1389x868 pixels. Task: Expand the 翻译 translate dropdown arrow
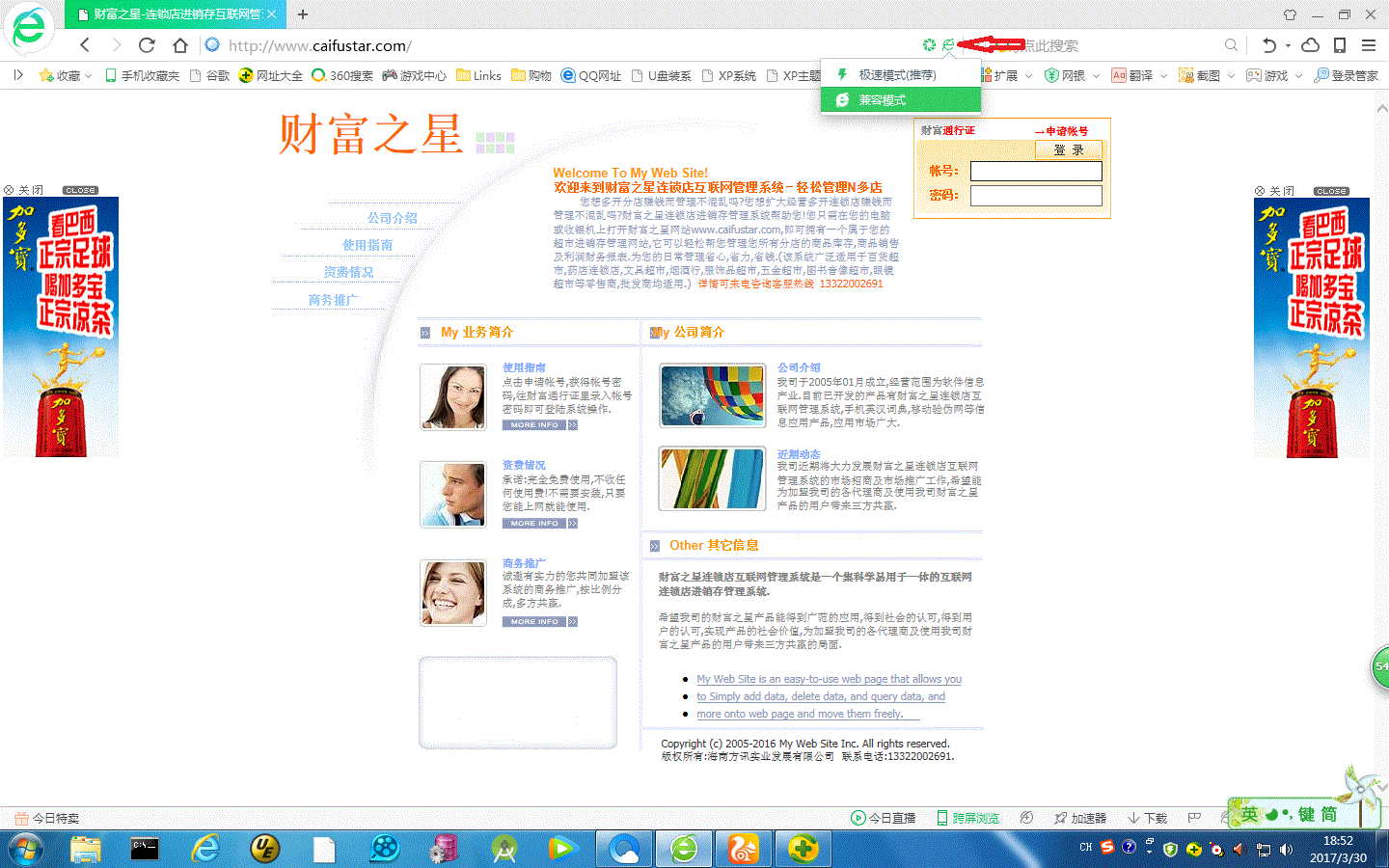(1163, 76)
